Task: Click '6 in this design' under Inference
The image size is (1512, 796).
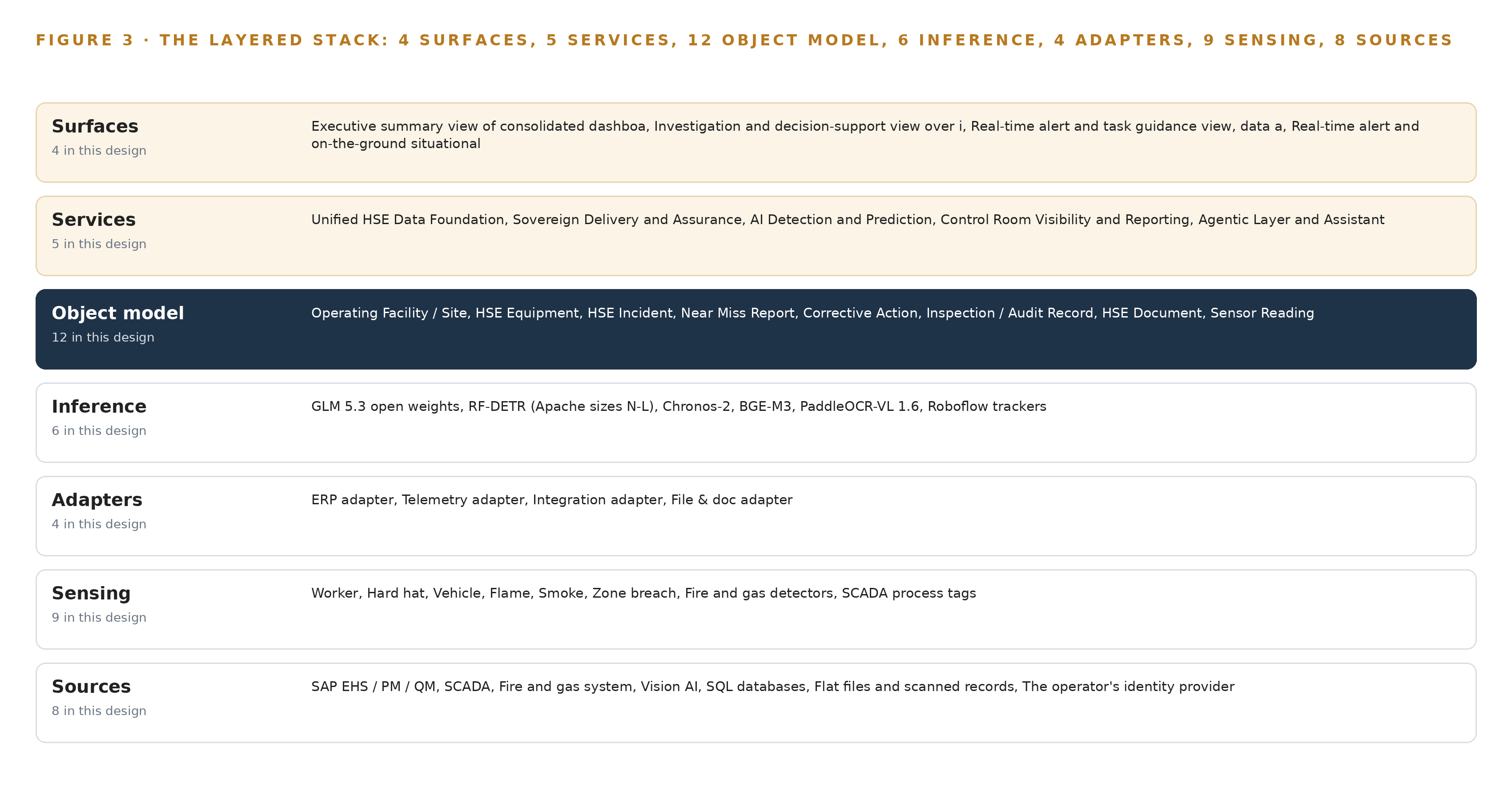Action: tap(99, 430)
